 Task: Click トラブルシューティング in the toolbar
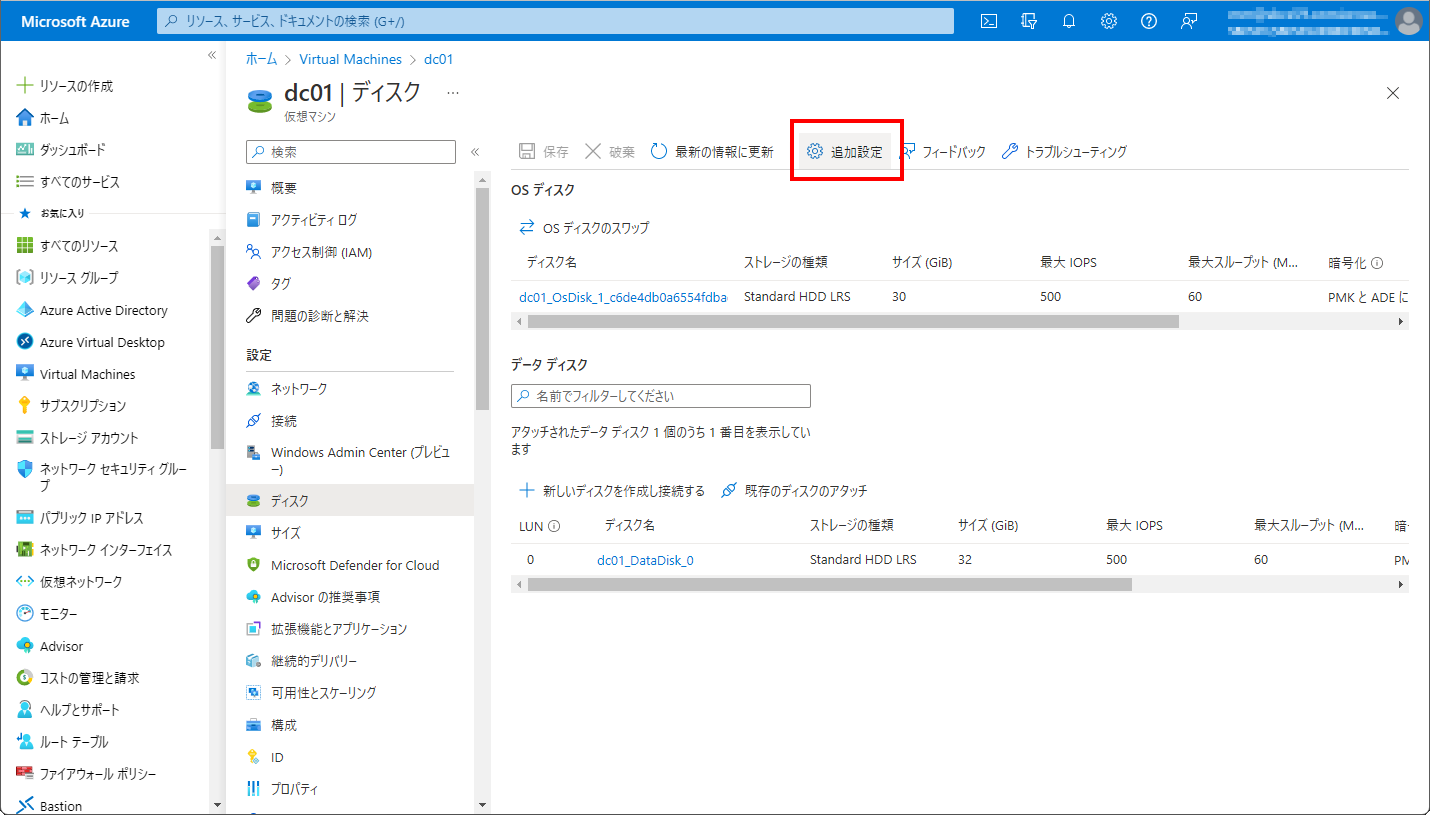(1065, 152)
